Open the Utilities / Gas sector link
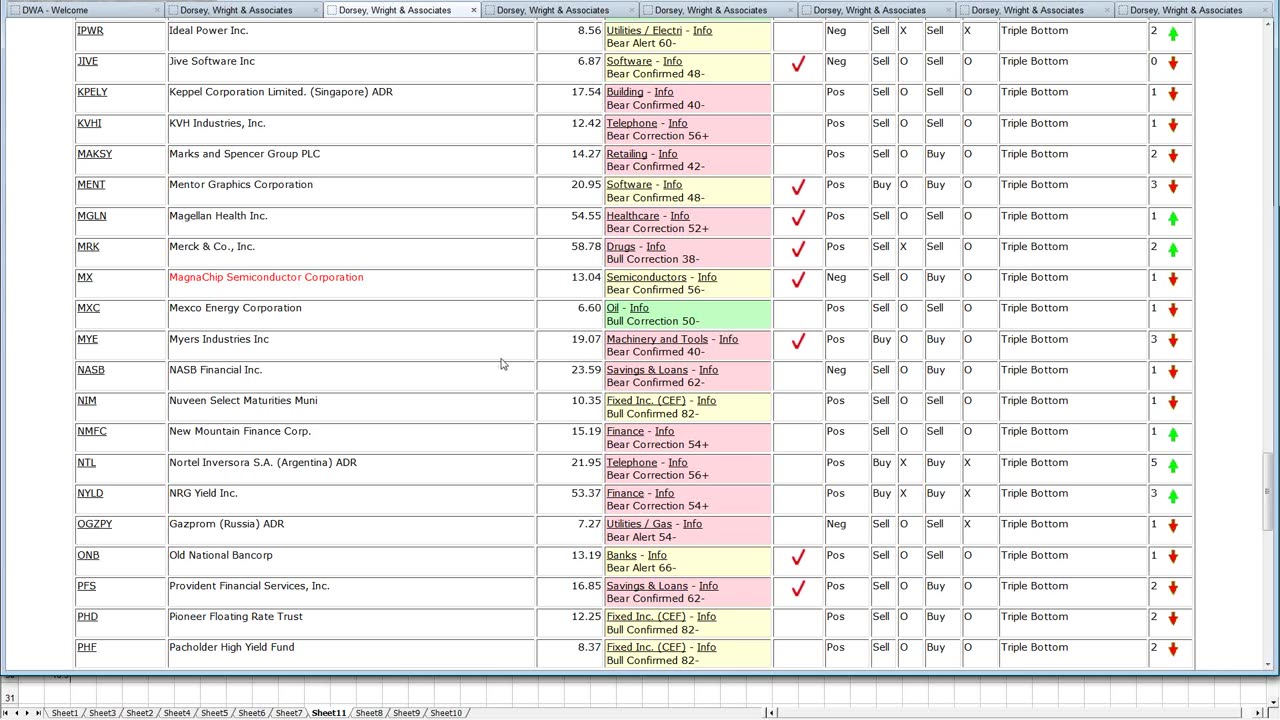 click(639, 524)
